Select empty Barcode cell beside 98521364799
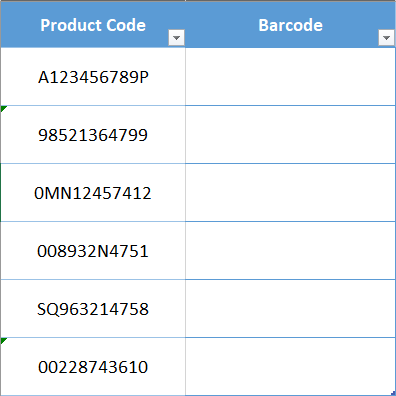The height and width of the screenshot is (396, 396). point(290,135)
